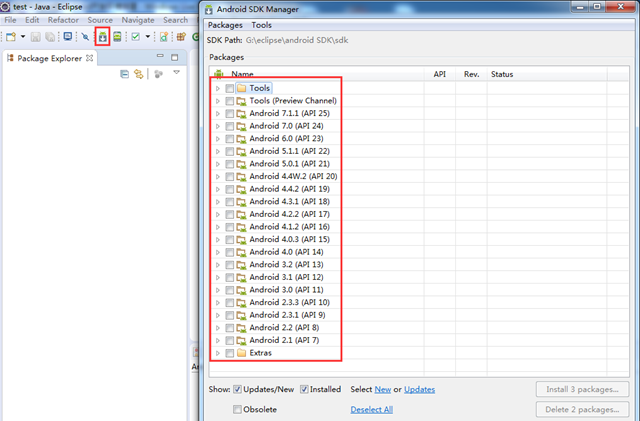Open the Tools menu in SDK Manager
The height and width of the screenshot is (421, 640).
coord(262,25)
